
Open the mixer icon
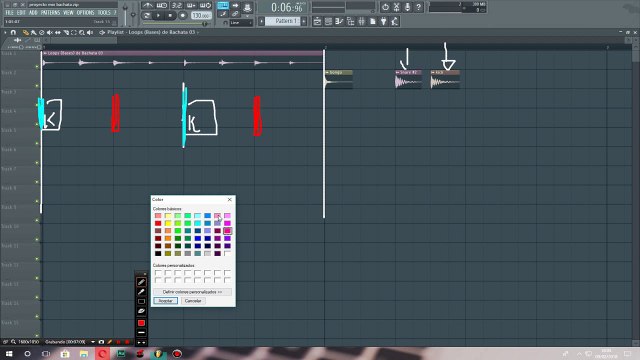tap(361, 21)
